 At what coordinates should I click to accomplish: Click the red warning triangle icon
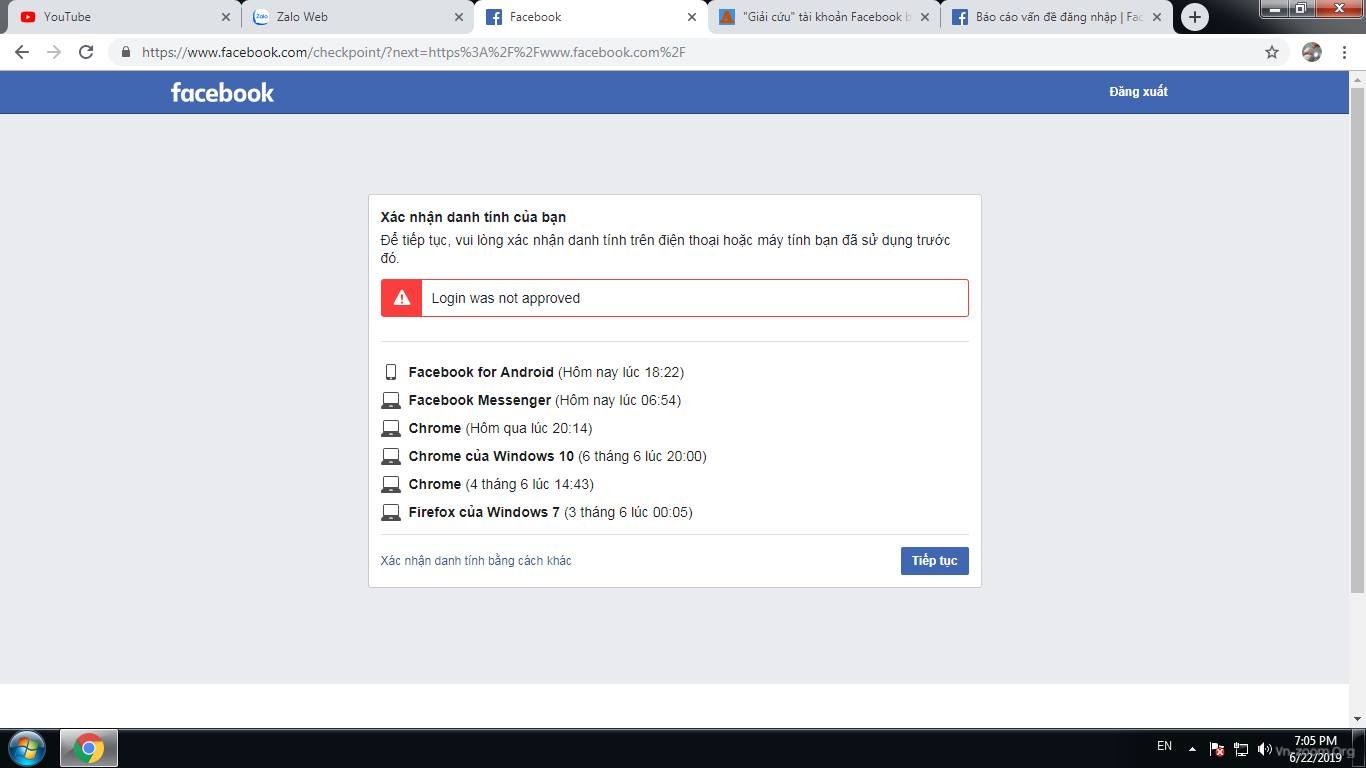402,298
